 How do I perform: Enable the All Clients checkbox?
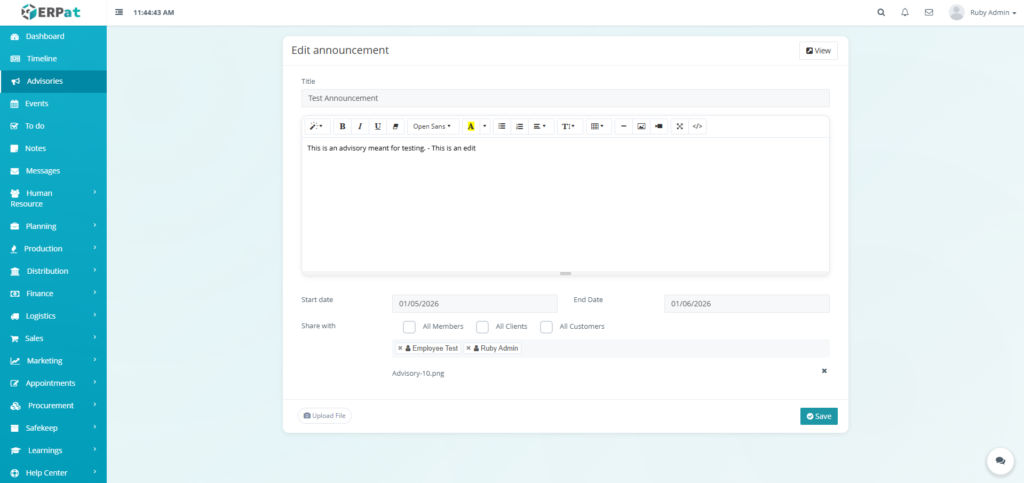(482, 327)
